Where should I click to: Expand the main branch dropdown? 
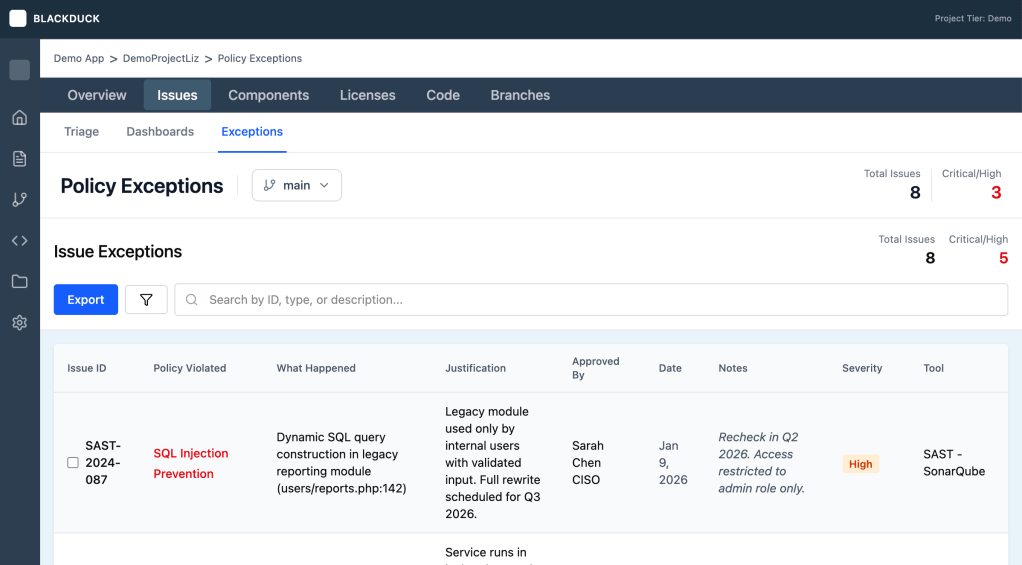click(296, 185)
